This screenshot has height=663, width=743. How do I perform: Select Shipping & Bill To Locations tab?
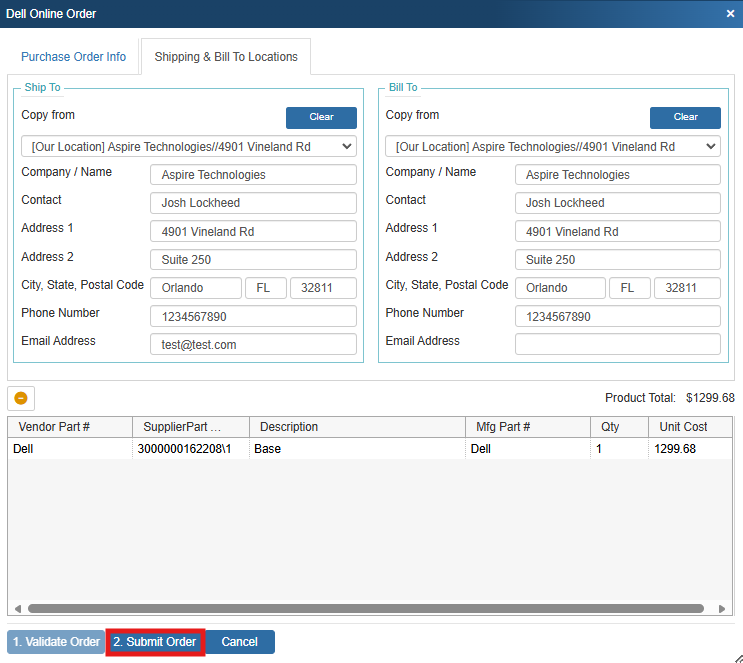(x=226, y=57)
